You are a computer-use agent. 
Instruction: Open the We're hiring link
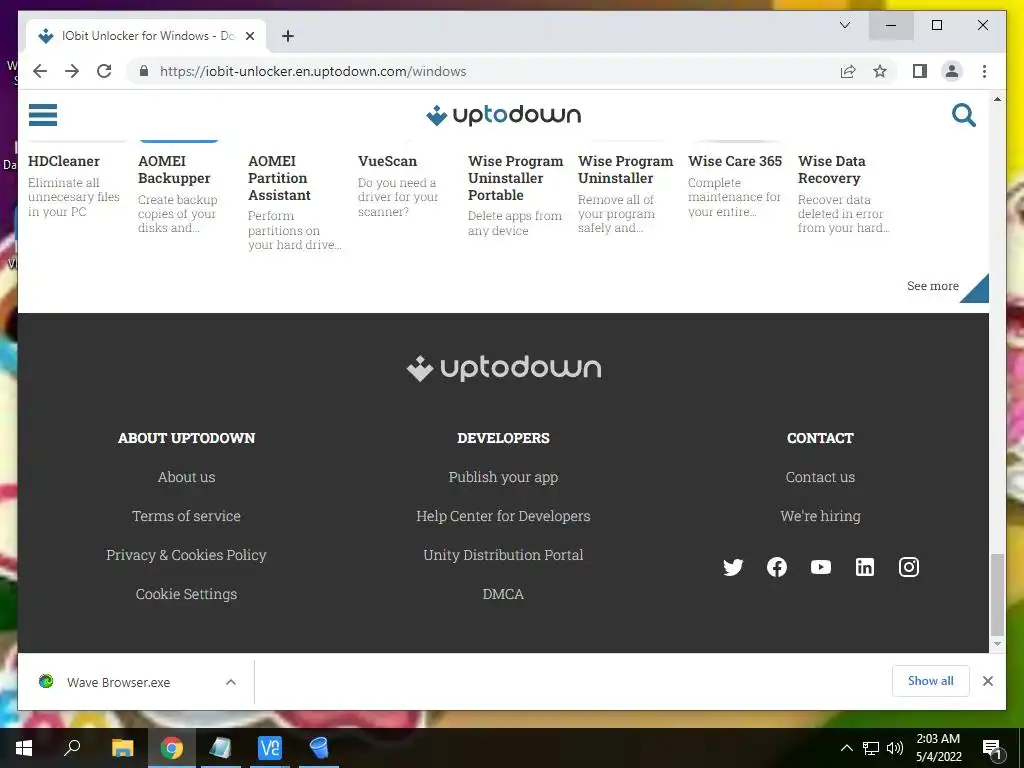pos(820,516)
